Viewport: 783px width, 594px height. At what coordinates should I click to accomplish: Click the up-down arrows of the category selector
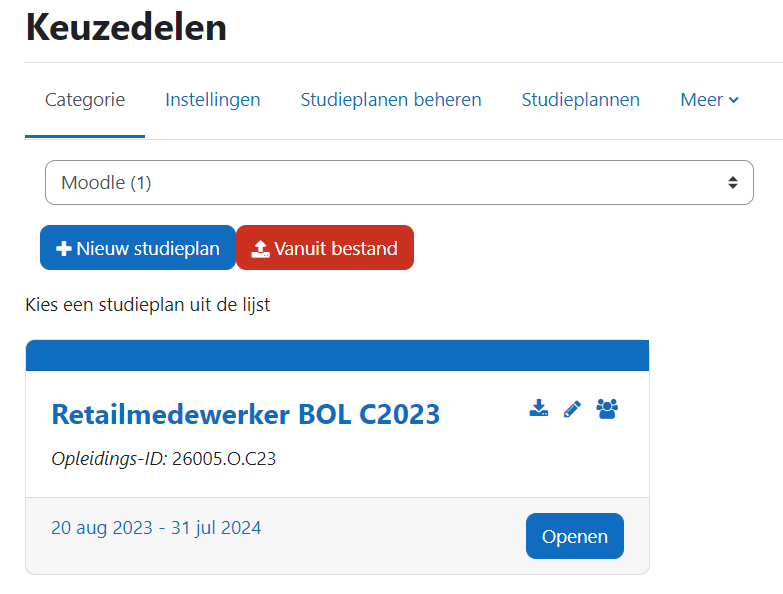click(733, 183)
